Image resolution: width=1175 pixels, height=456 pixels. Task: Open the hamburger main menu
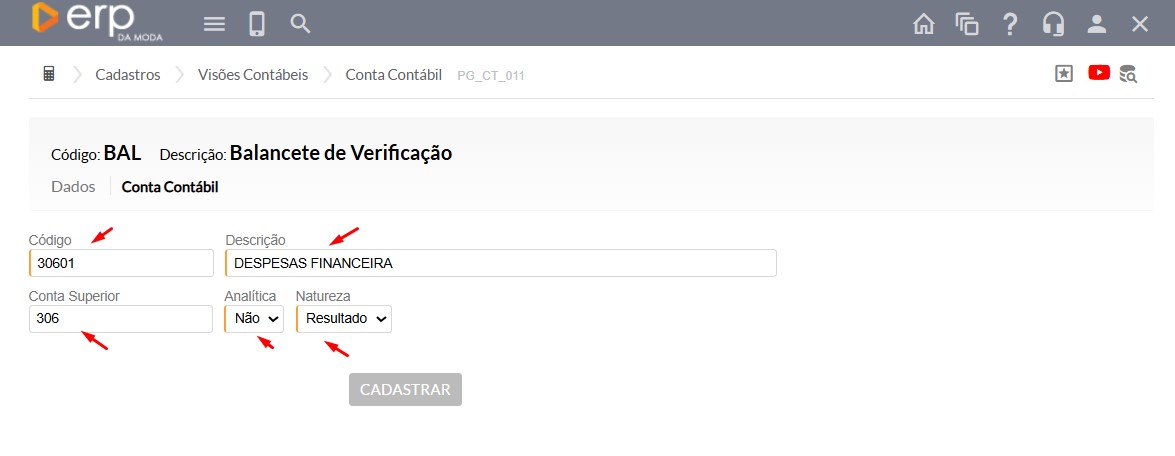[x=214, y=24]
